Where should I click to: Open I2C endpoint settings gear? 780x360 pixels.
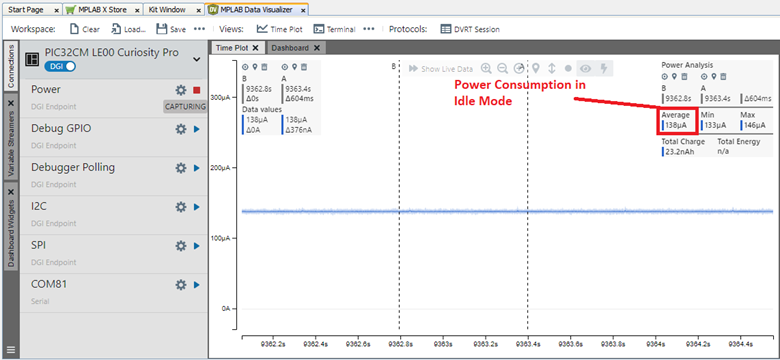pyautogui.click(x=181, y=206)
